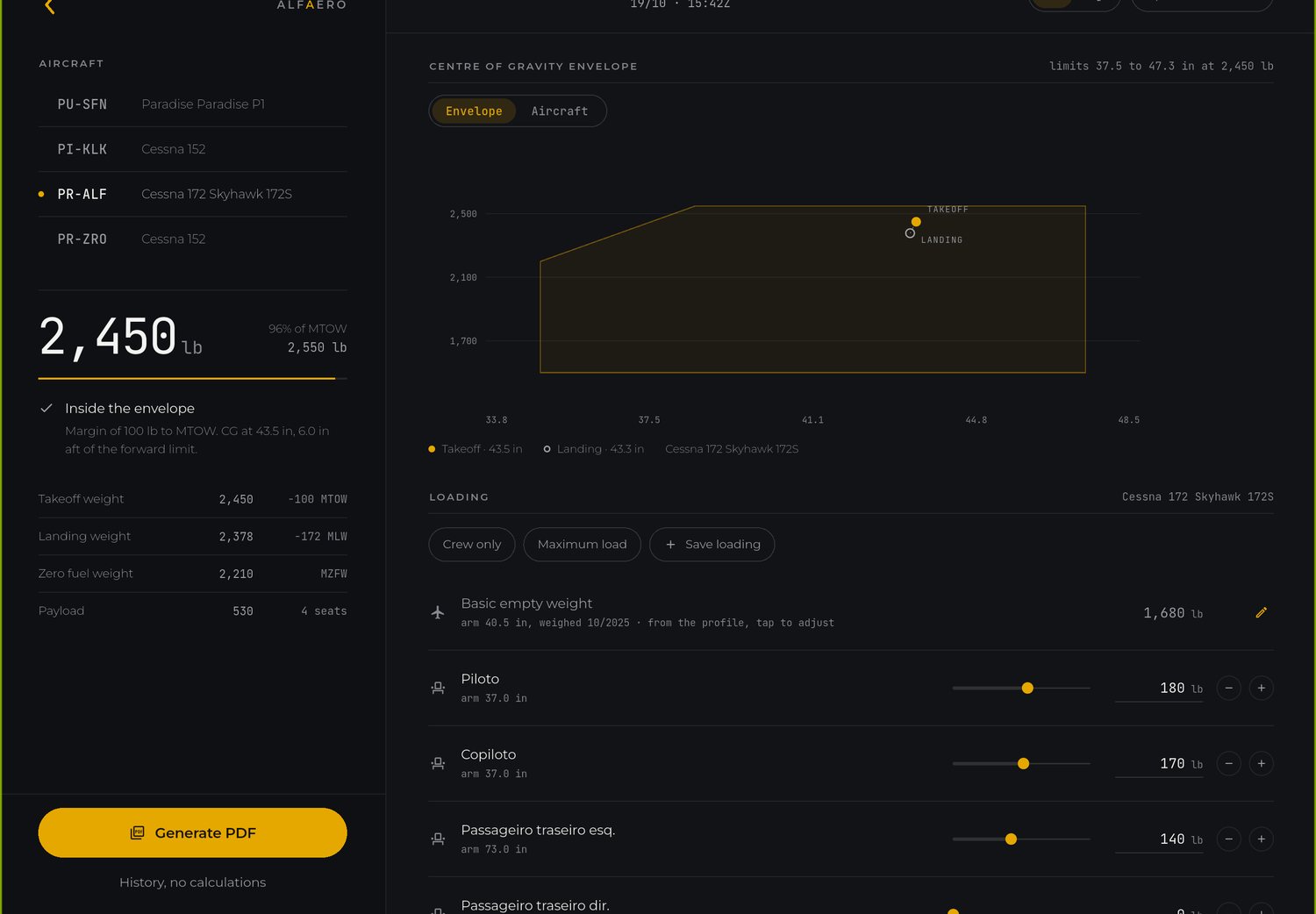Increase Piloto weight with plus button
The image size is (1316, 914).
pos(1261,688)
